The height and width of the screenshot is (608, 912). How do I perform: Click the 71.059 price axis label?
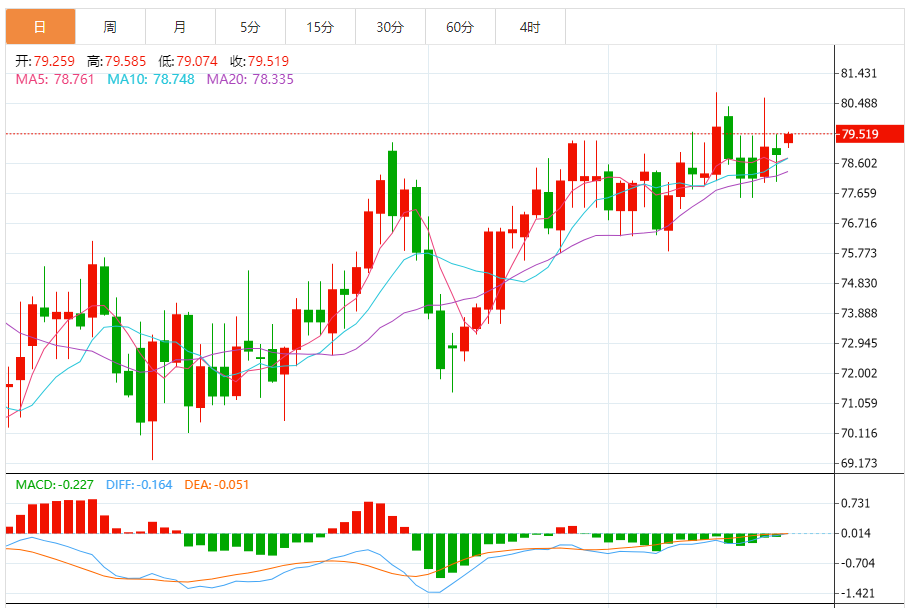(859, 403)
